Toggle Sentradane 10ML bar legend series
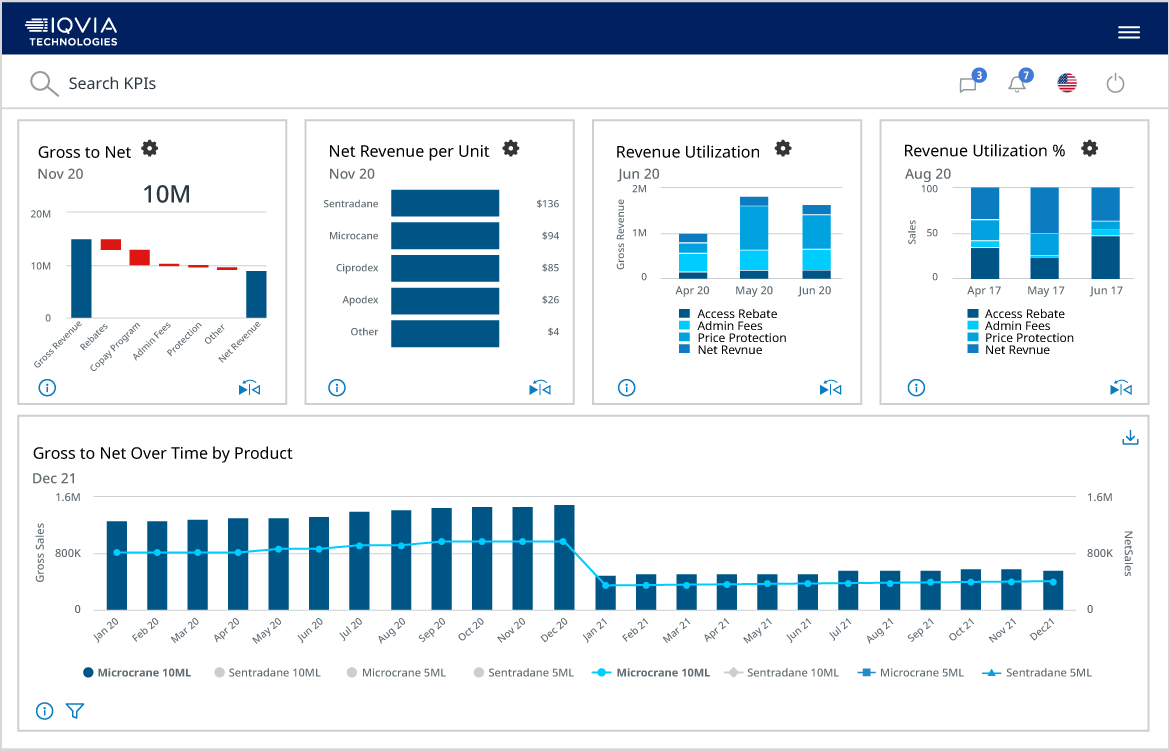The image size is (1170, 751). [268, 673]
